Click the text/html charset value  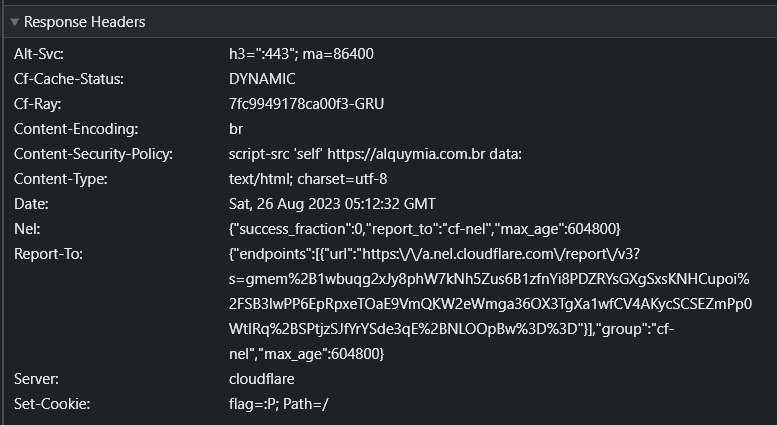[x=308, y=179]
